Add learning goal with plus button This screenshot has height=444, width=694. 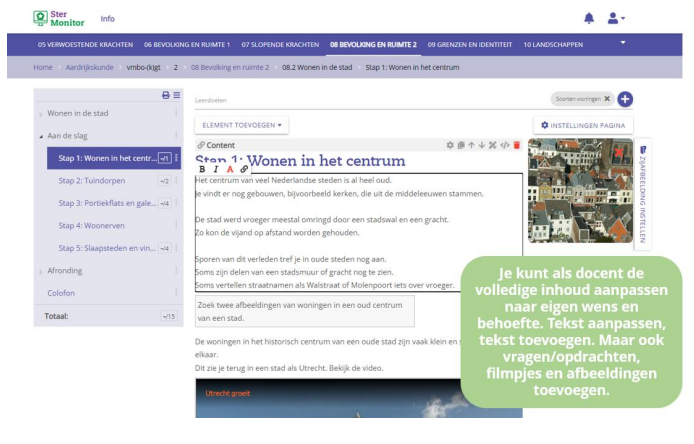click(x=625, y=99)
